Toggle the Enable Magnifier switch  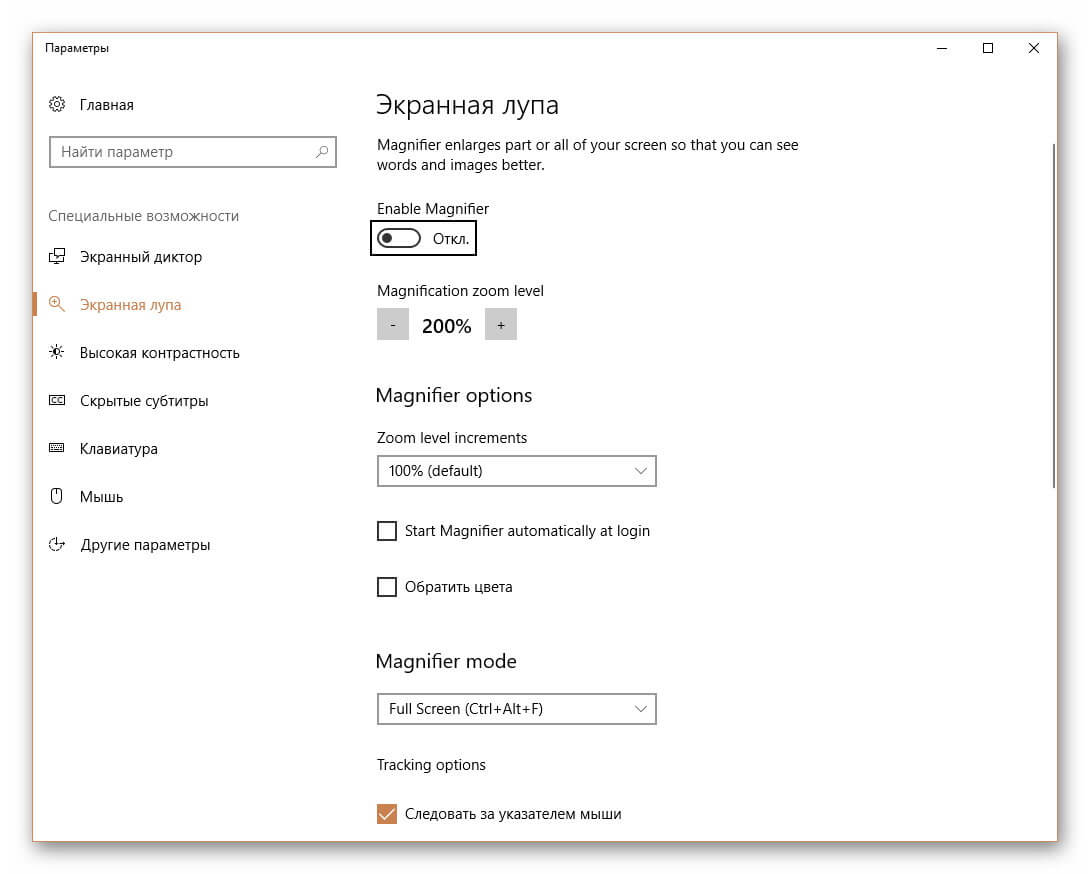pyautogui.click(x=399, y=239)
